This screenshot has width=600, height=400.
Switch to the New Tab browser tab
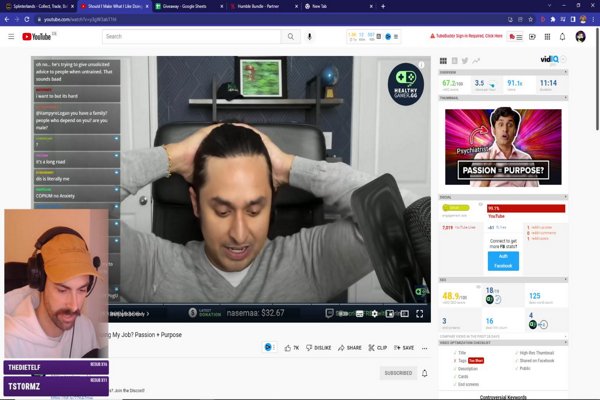339,6
